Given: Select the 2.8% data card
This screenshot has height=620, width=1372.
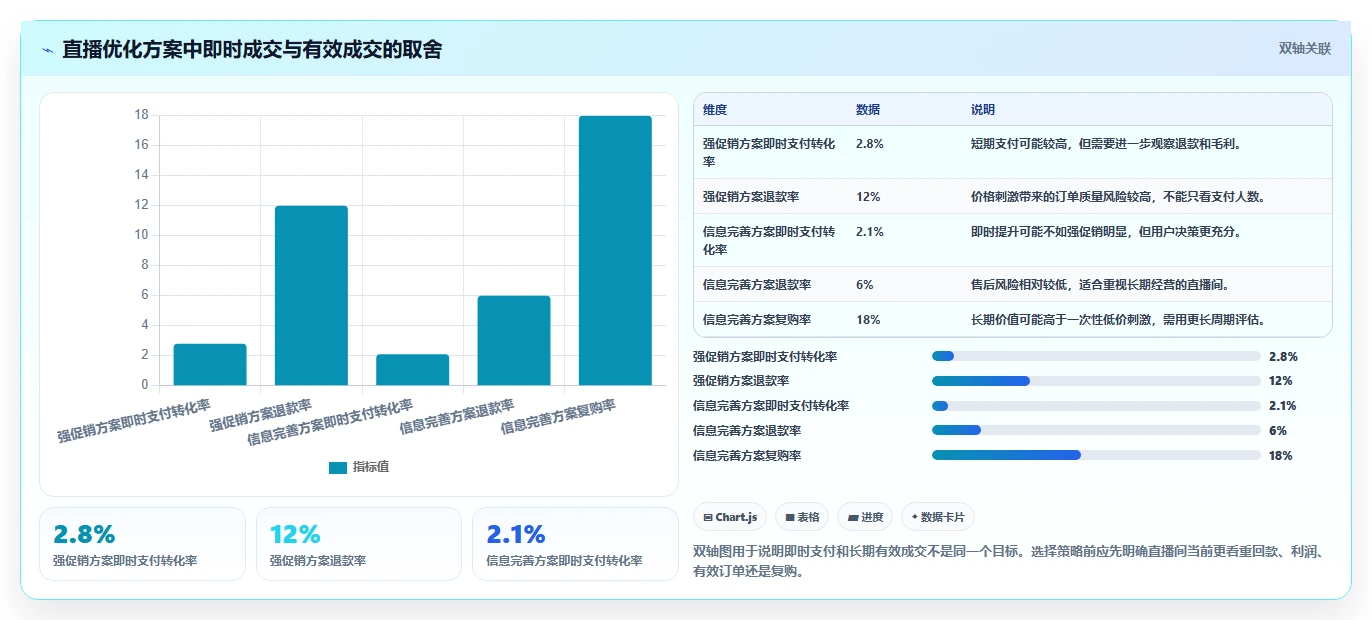Looking at the screenshot, I should [x=142, y=544].
